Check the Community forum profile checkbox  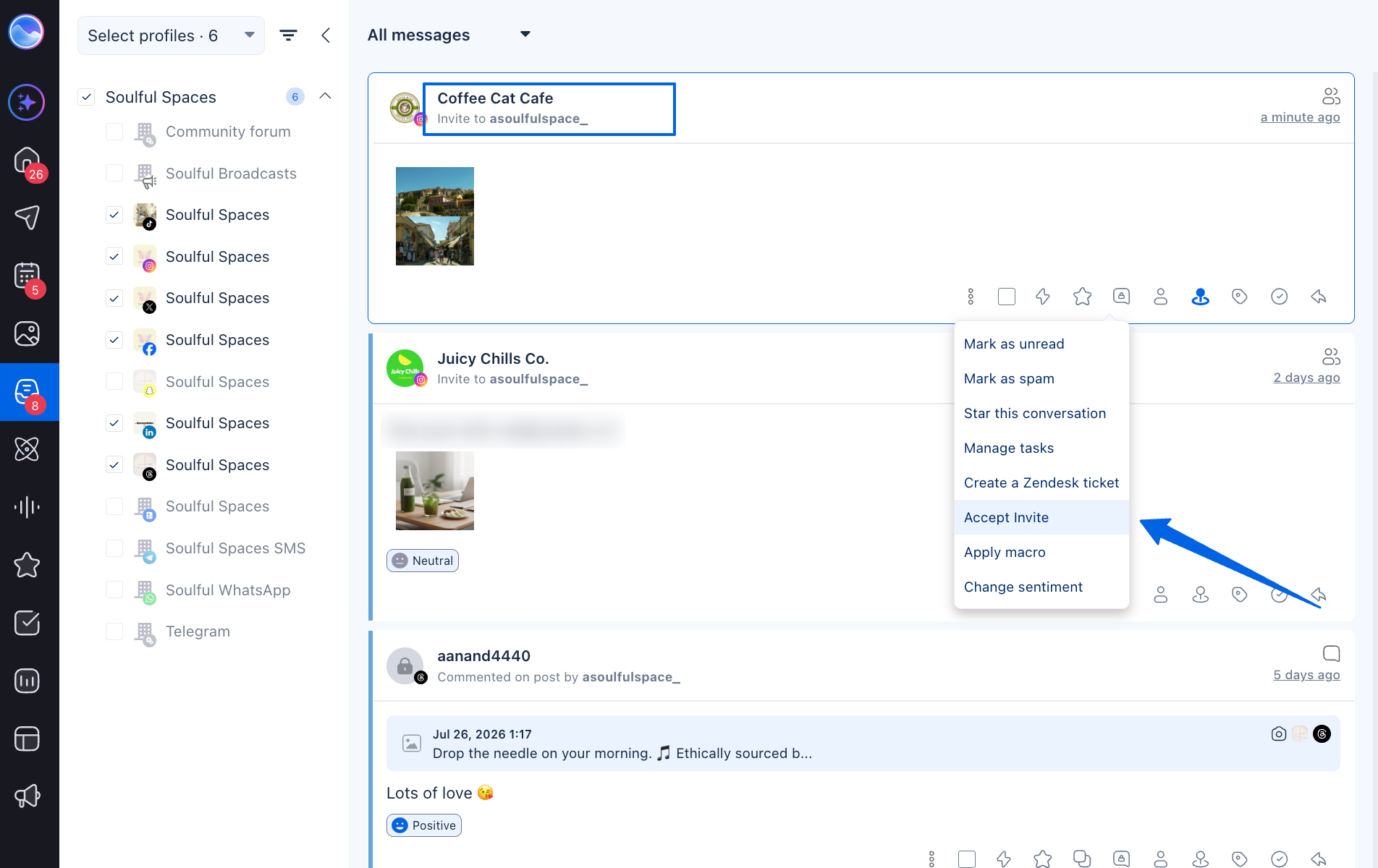(x=114, y=132)
